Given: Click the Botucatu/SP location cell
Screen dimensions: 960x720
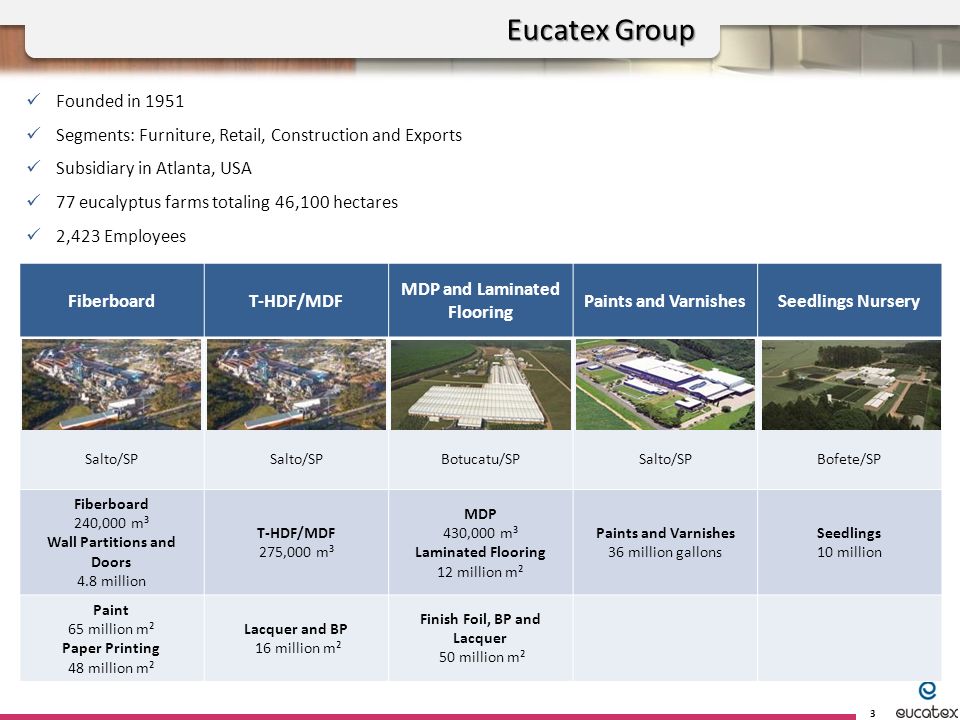Looking at the screenshot, I should [481, 459].
